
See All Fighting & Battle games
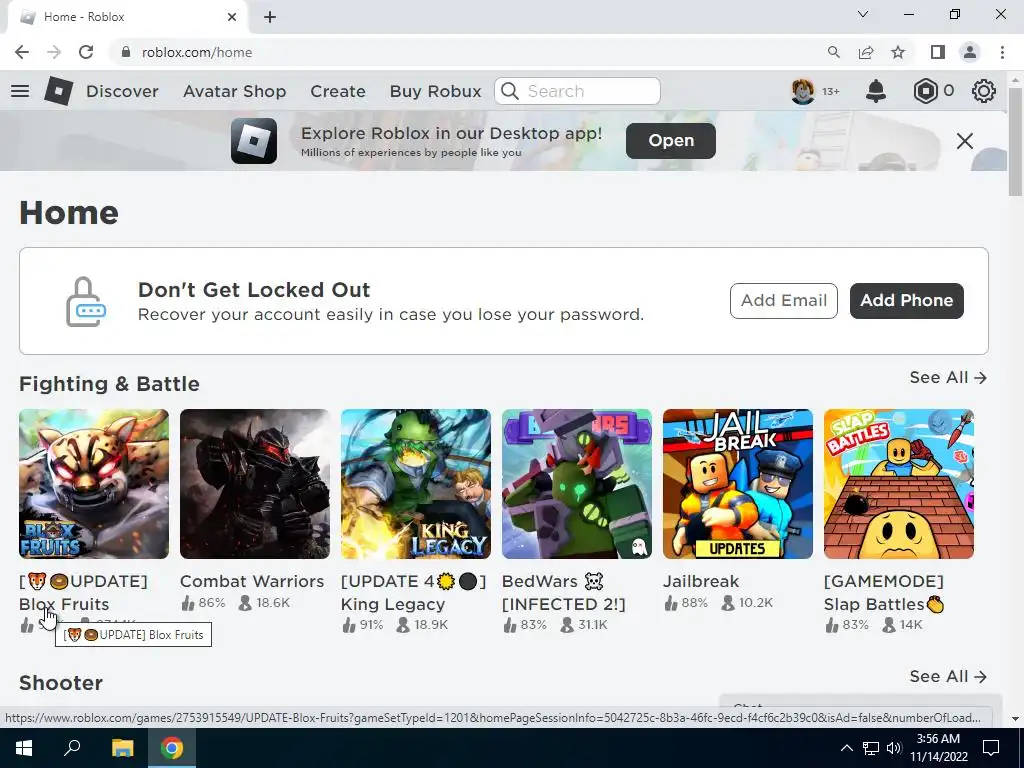[948, 377]
